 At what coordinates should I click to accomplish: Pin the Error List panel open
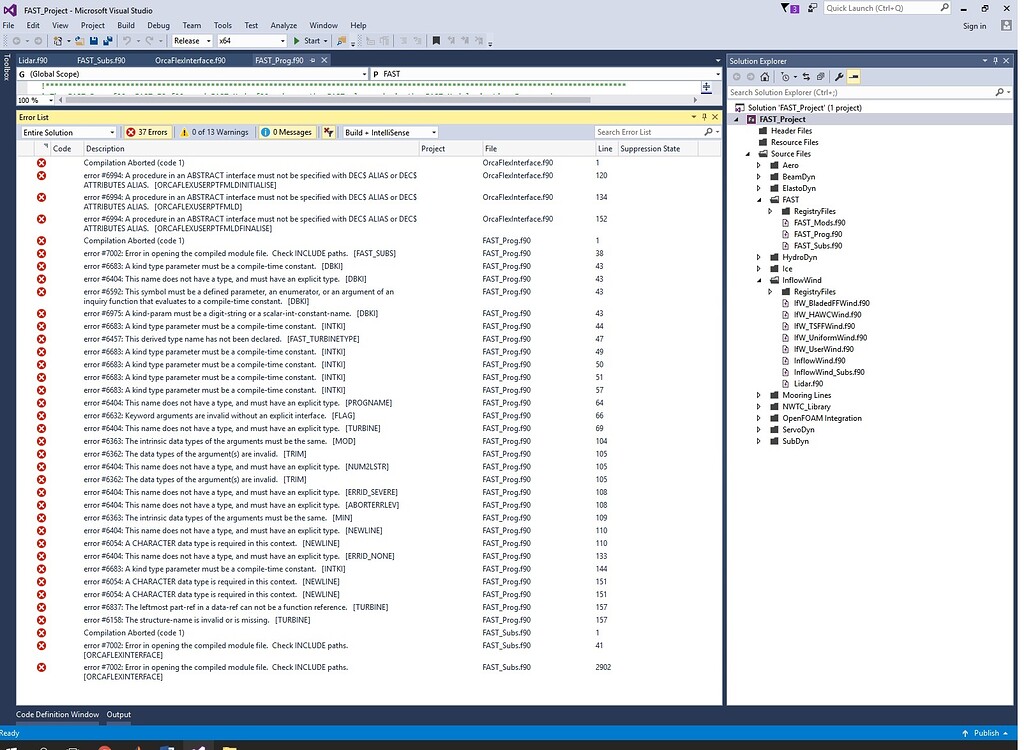pos(702,116)
